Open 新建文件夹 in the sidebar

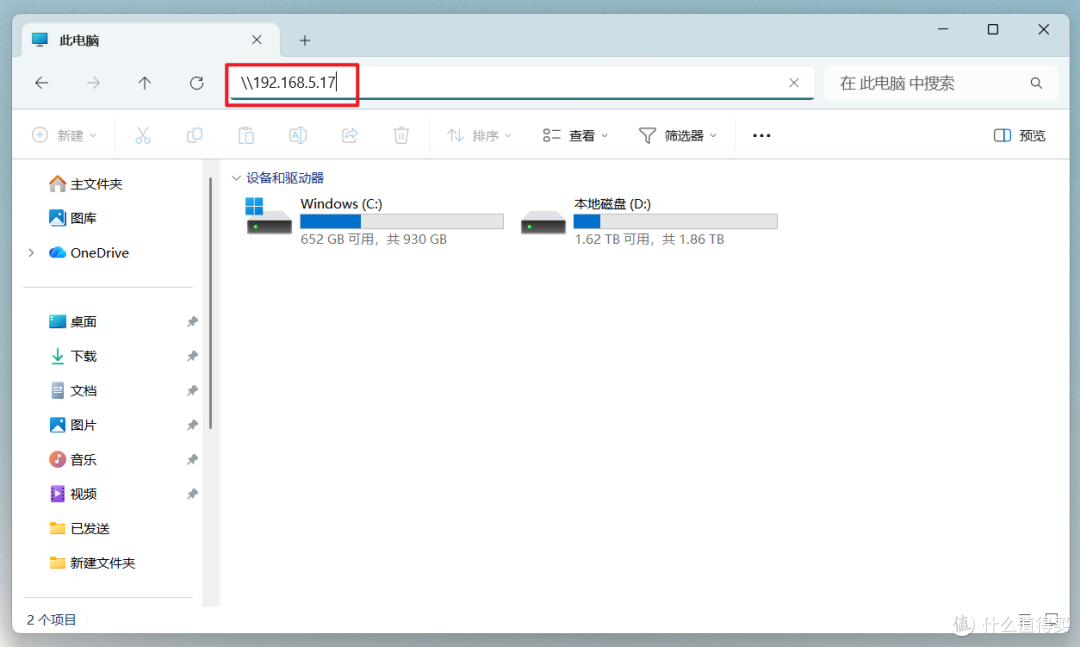[92, 563]
